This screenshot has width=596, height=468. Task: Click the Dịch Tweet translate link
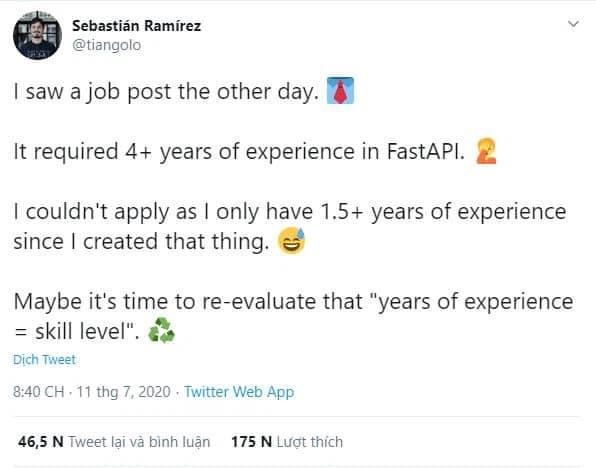click(44, 360)
